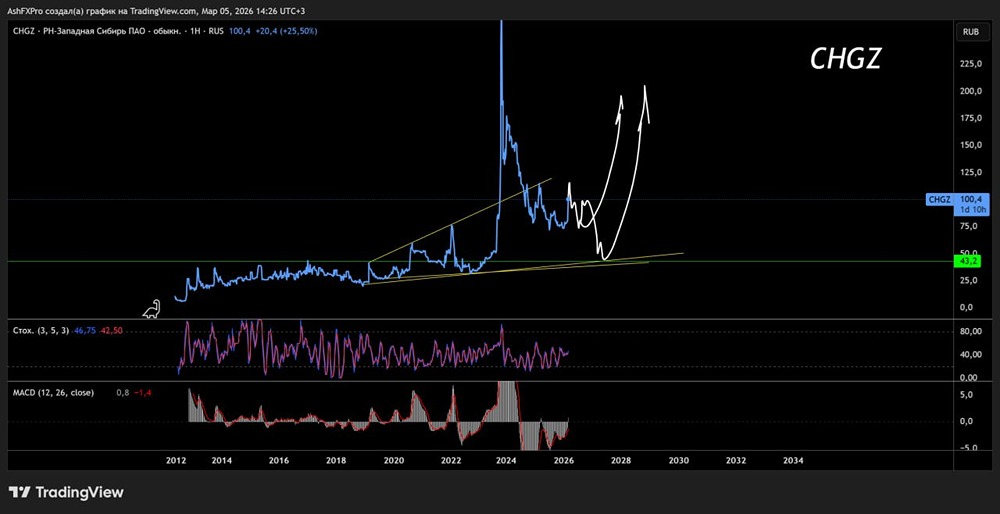
Task: Click the TradingView logo at the bottom
Action: [66, 492]
